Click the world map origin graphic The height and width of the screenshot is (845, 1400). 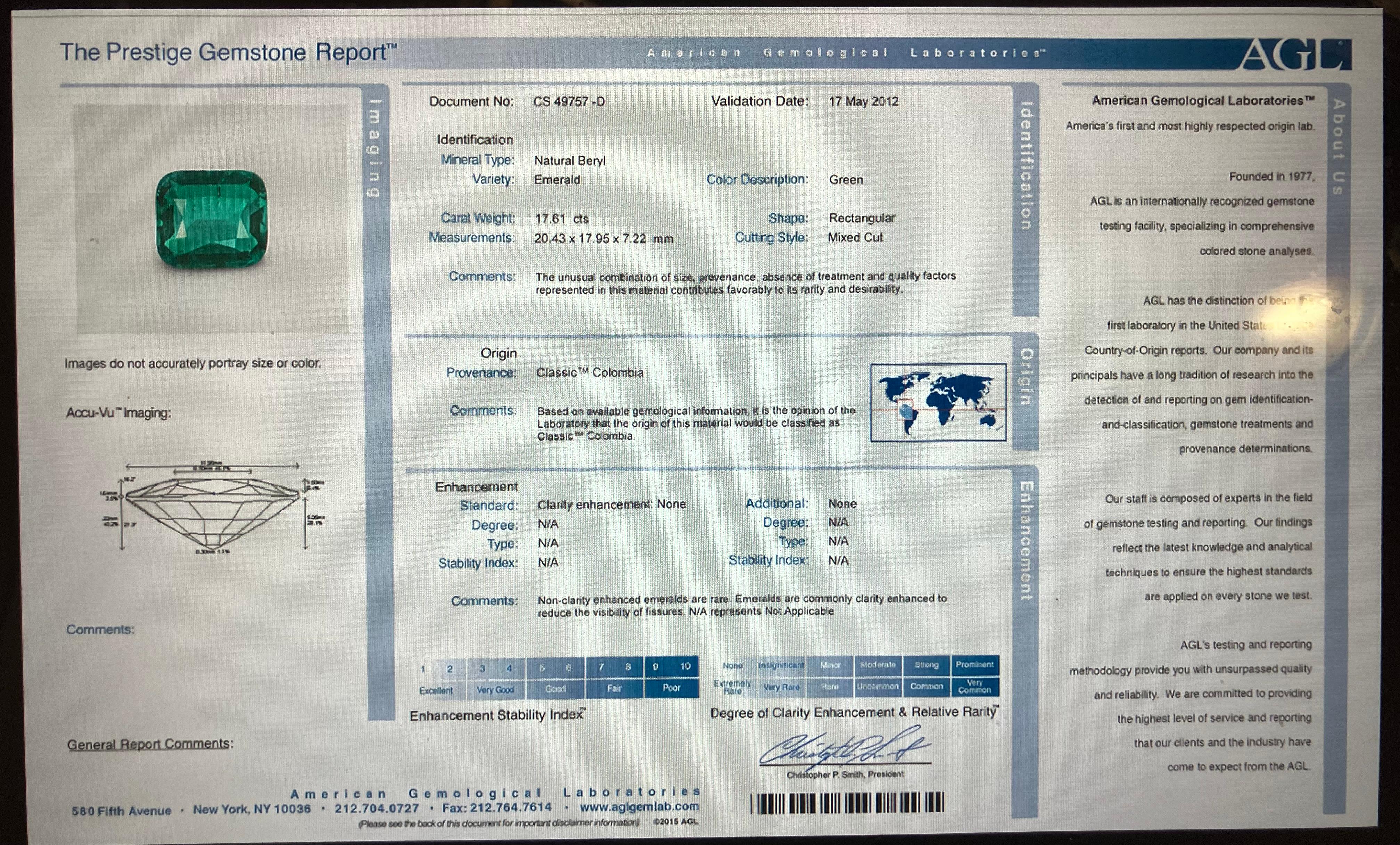938,402
